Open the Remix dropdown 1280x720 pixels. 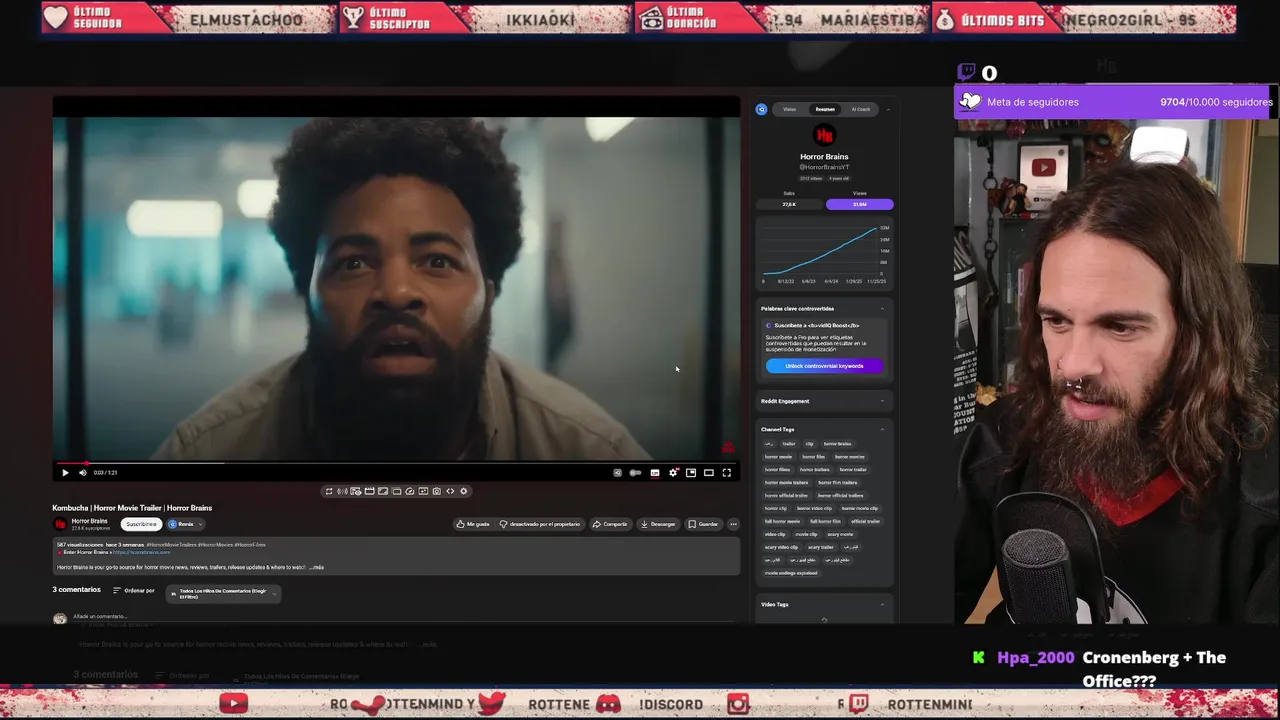(x=185, y=524)
